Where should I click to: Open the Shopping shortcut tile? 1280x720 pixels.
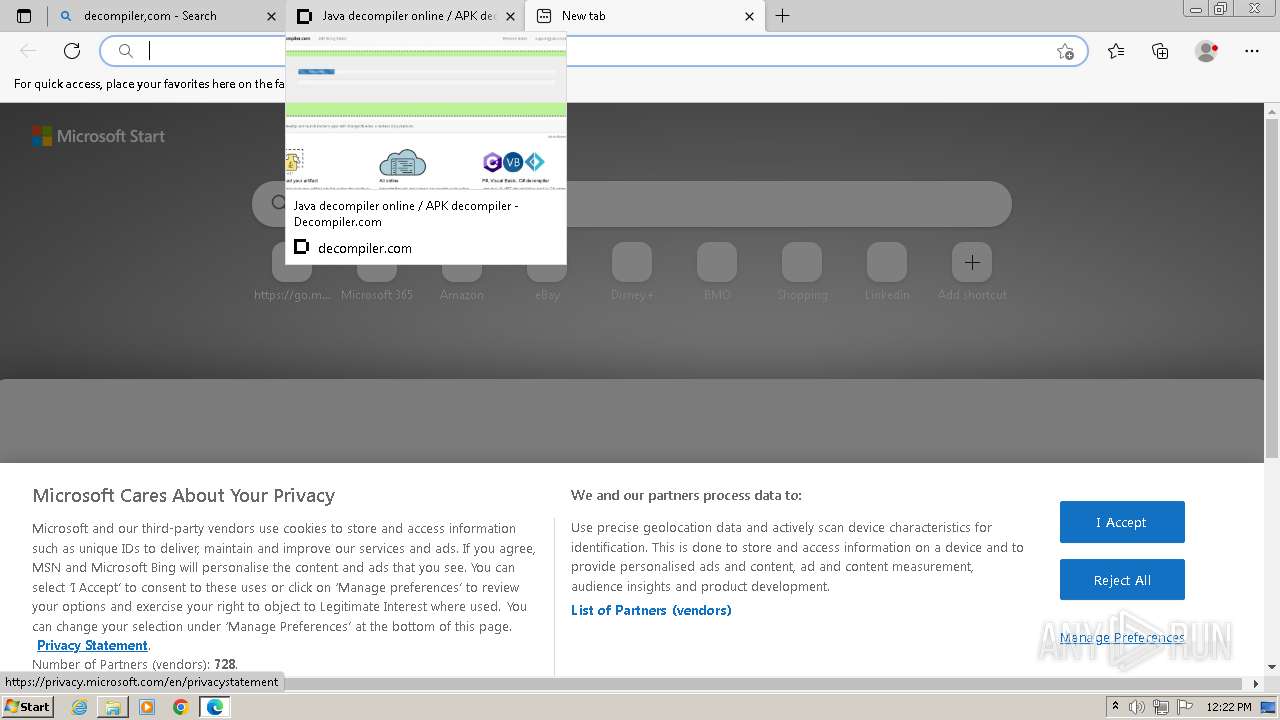tap(802, 272)
